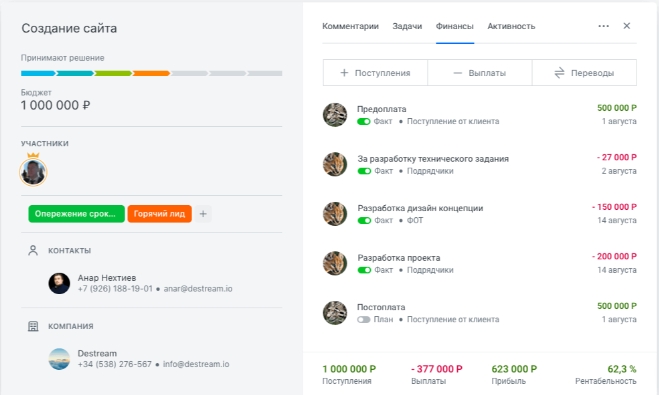Click the avatar beside Разработка проекта
This screenshot has height=395, width=659.
click(335, 263)
